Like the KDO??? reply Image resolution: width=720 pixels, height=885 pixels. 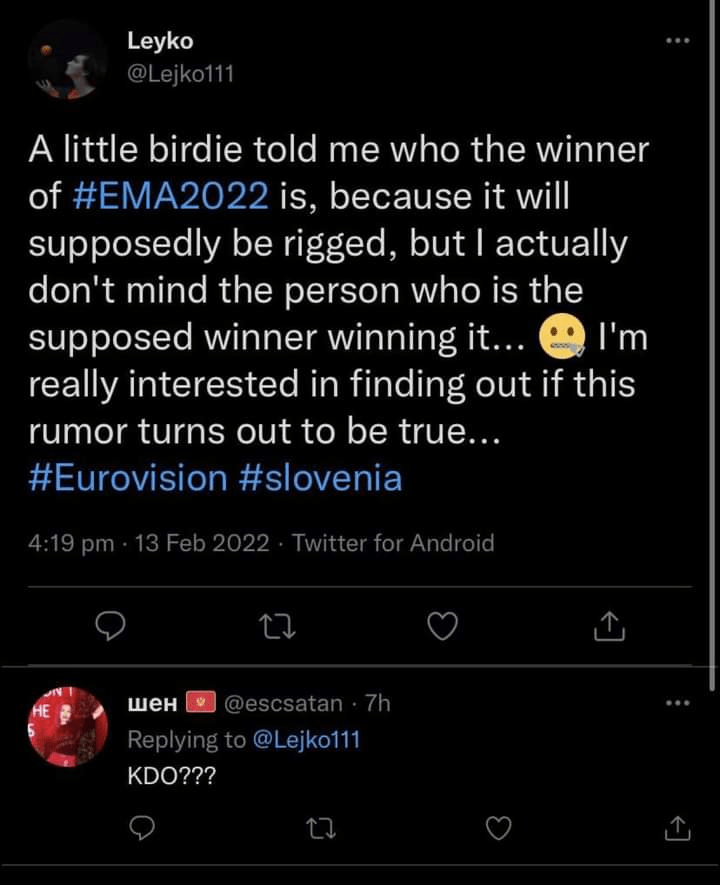(498, 826)
